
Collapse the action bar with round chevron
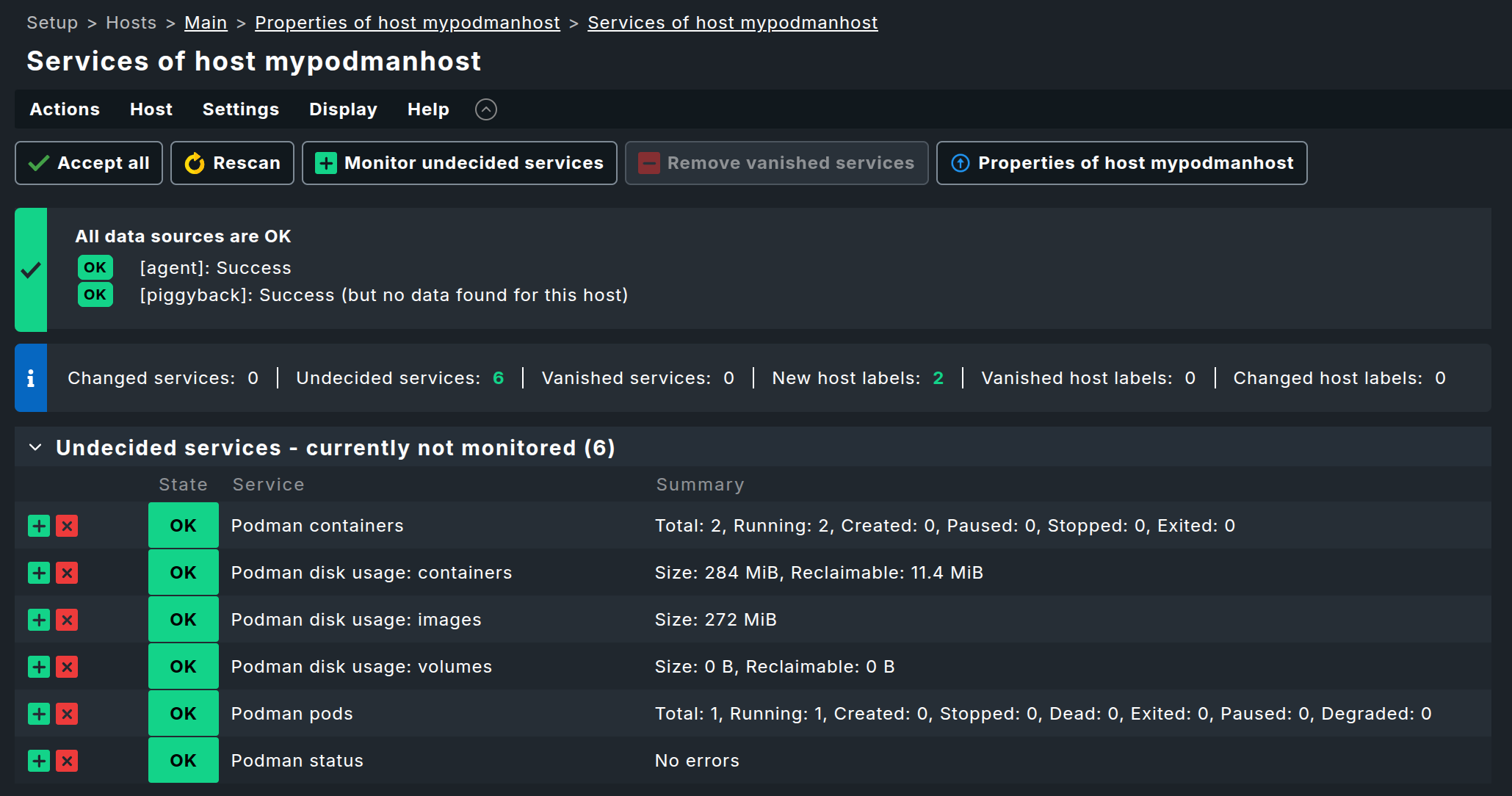485,109
